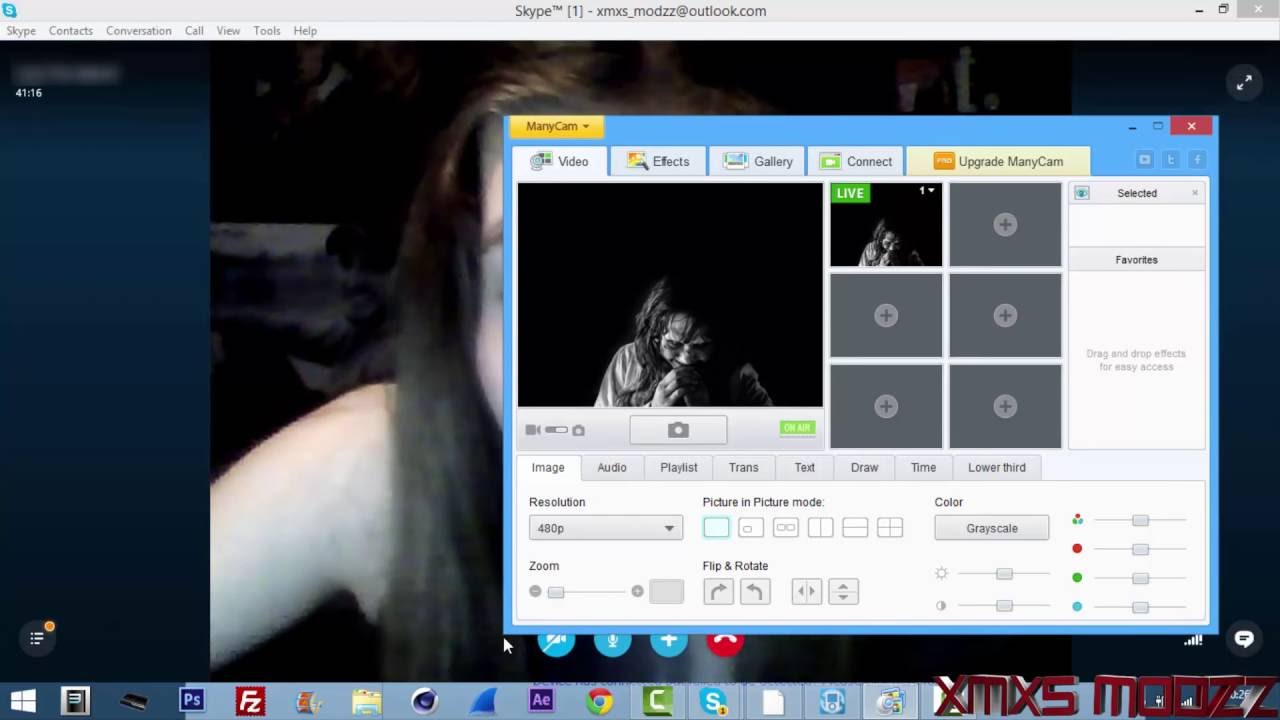Open the Gallery tab

point(758,161)
